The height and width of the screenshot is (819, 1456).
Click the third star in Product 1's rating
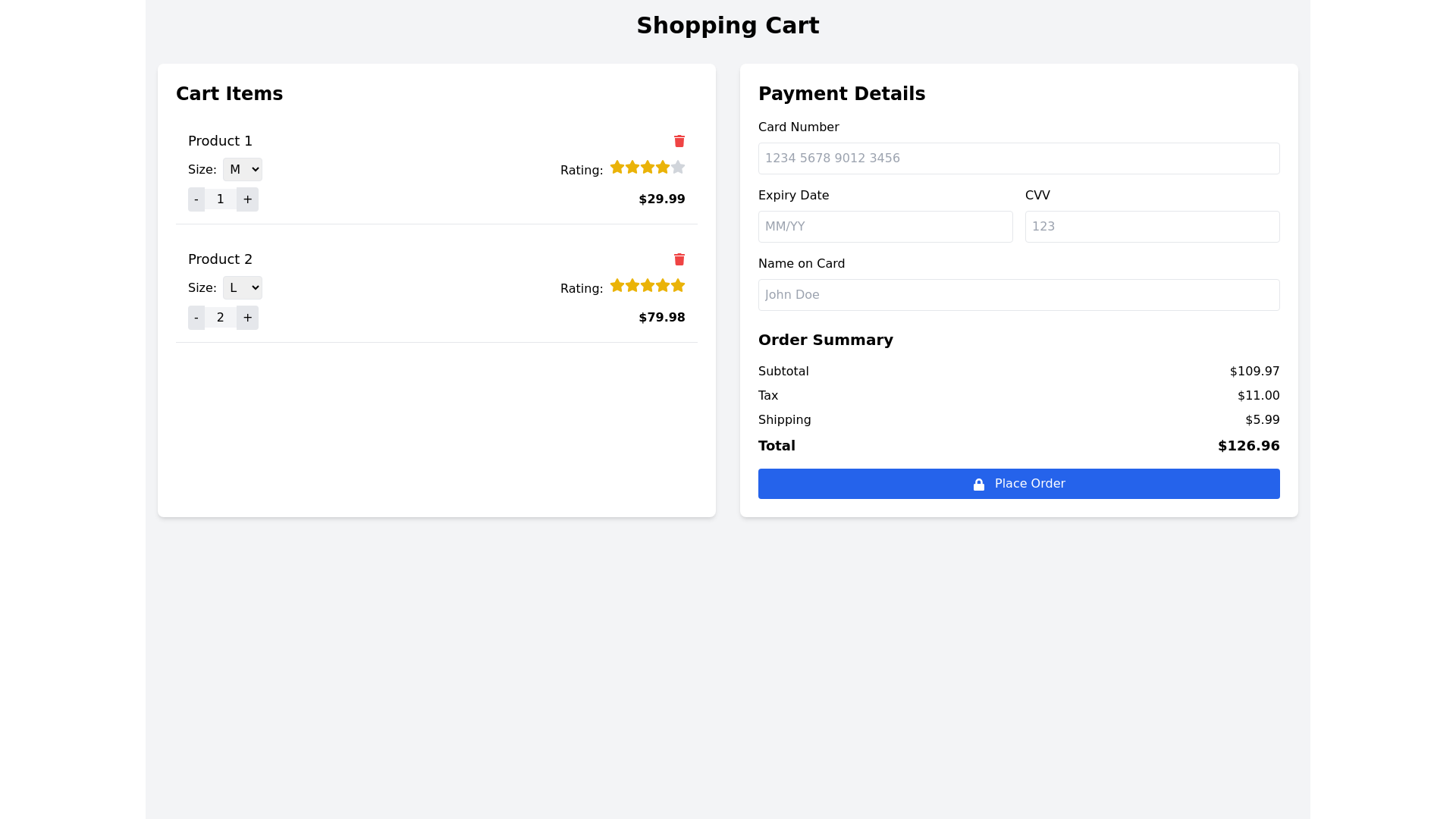coord(648,167)
